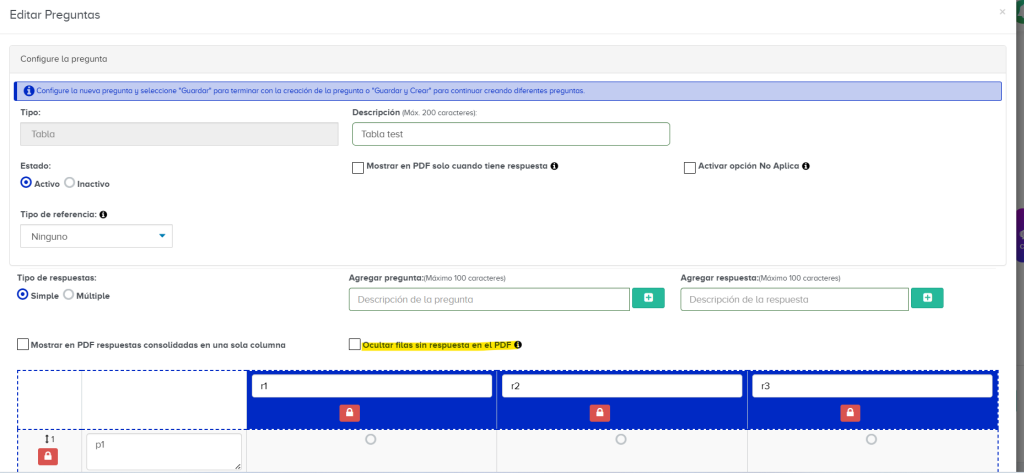Click the lock icon under r1 column

(349, 413)
